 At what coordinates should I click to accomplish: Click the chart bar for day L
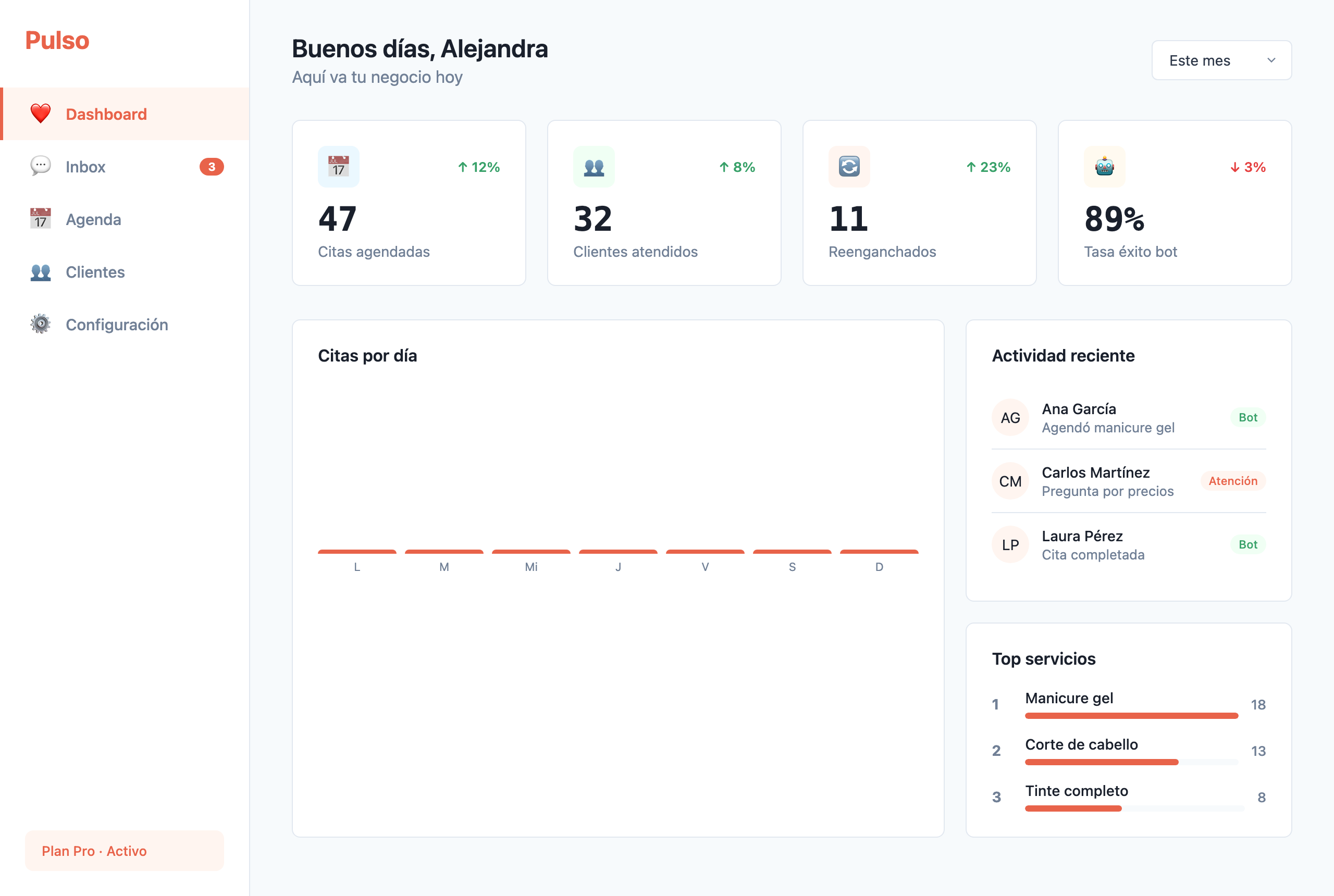[x=357, y=552]
